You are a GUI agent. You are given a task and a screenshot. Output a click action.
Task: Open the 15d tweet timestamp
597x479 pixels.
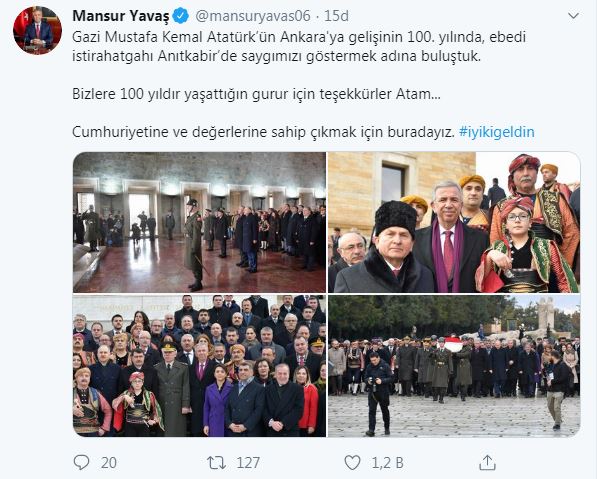[336, 16]
